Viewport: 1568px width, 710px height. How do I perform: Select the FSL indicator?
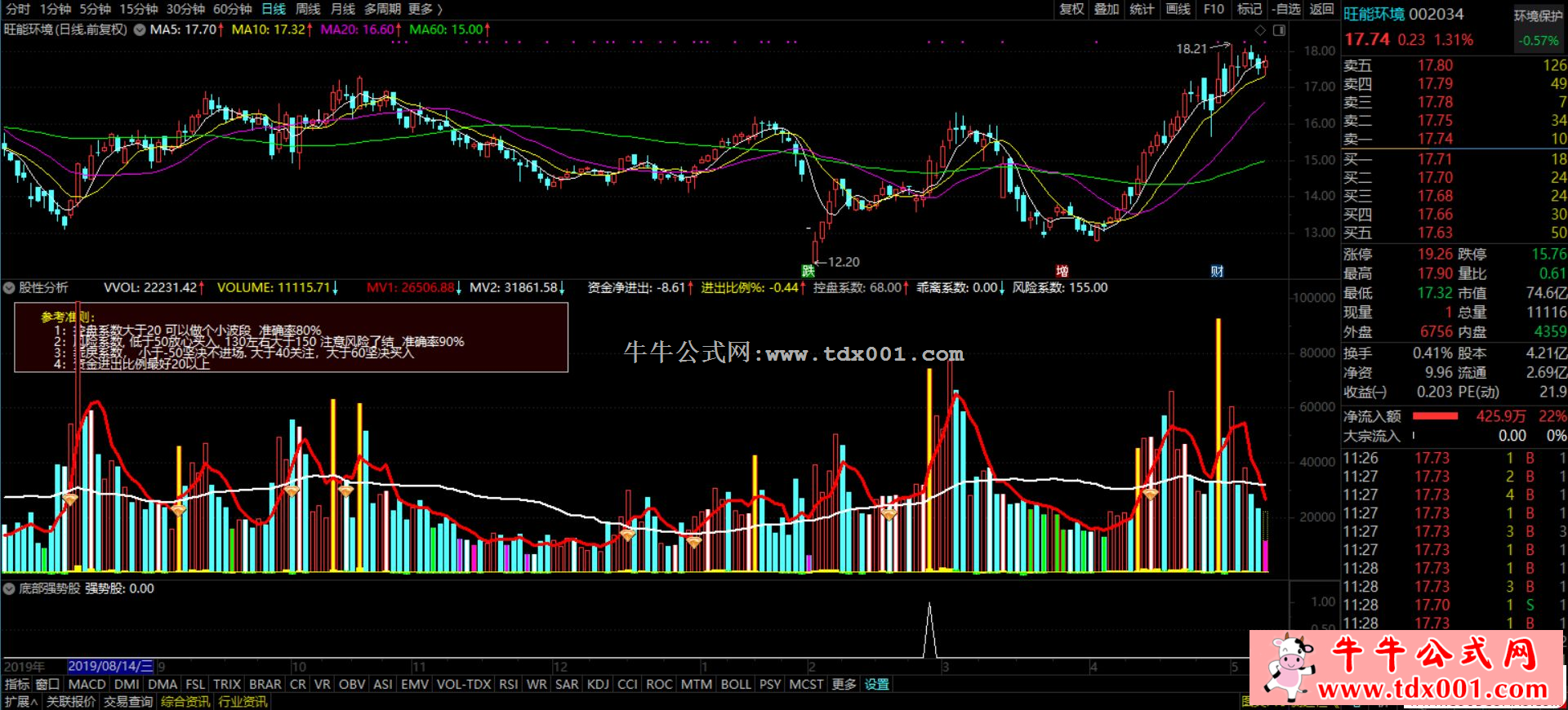(196, 684)
